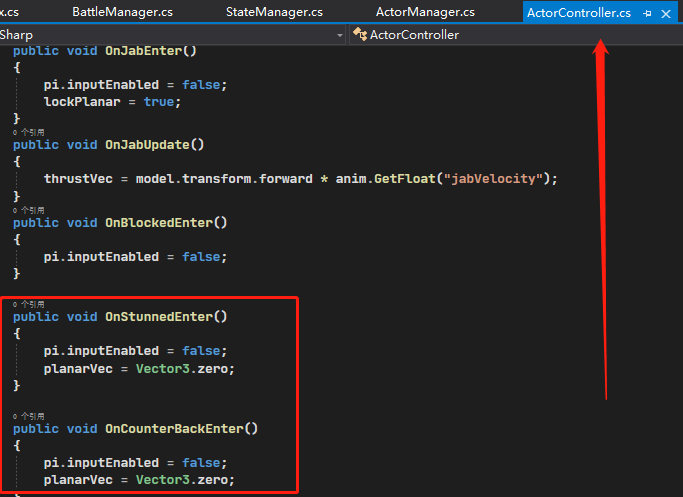
Task: Open references link above OnStunnedEnter
Action: pos(29,304)
